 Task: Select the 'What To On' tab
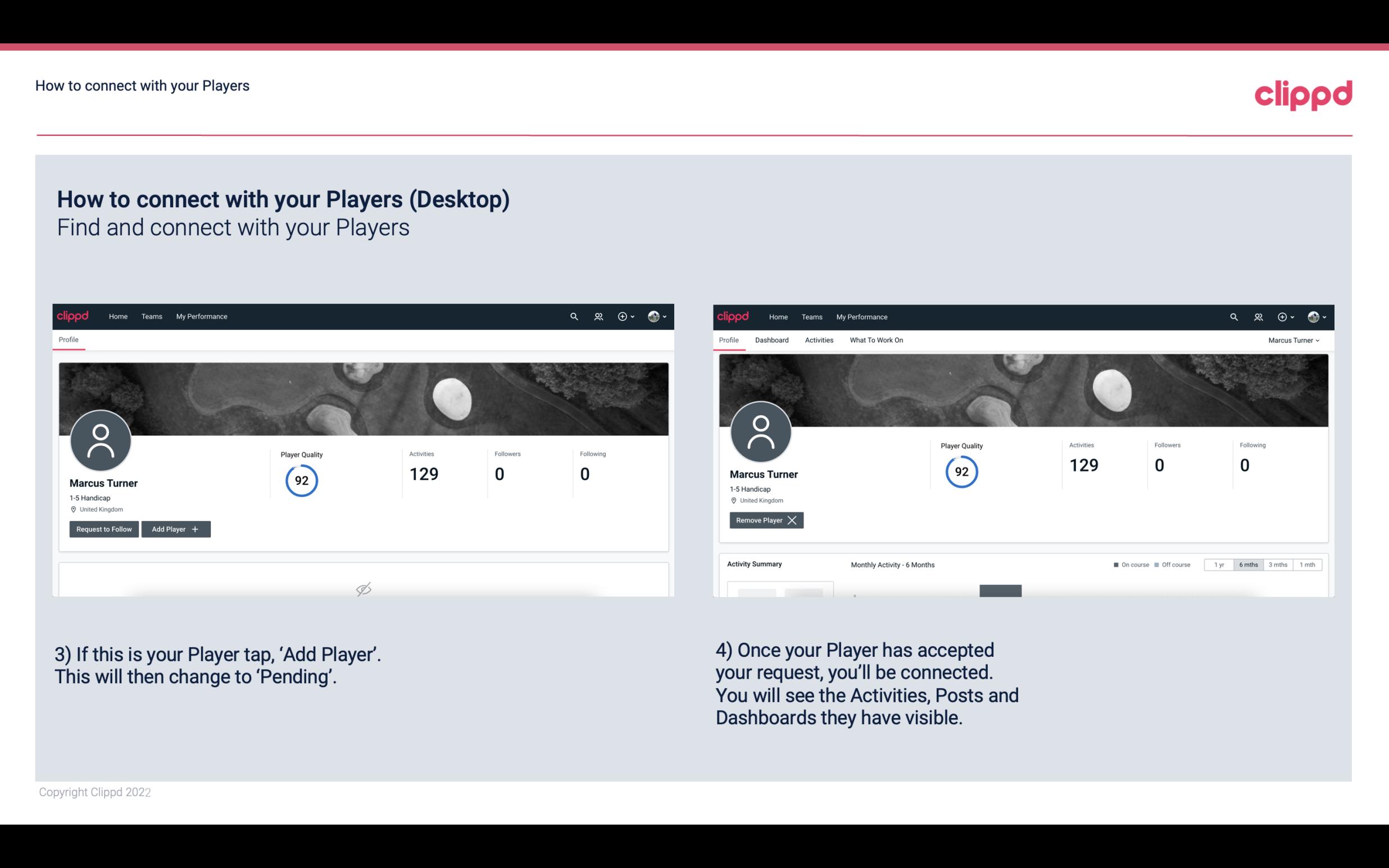pos(876,340)
